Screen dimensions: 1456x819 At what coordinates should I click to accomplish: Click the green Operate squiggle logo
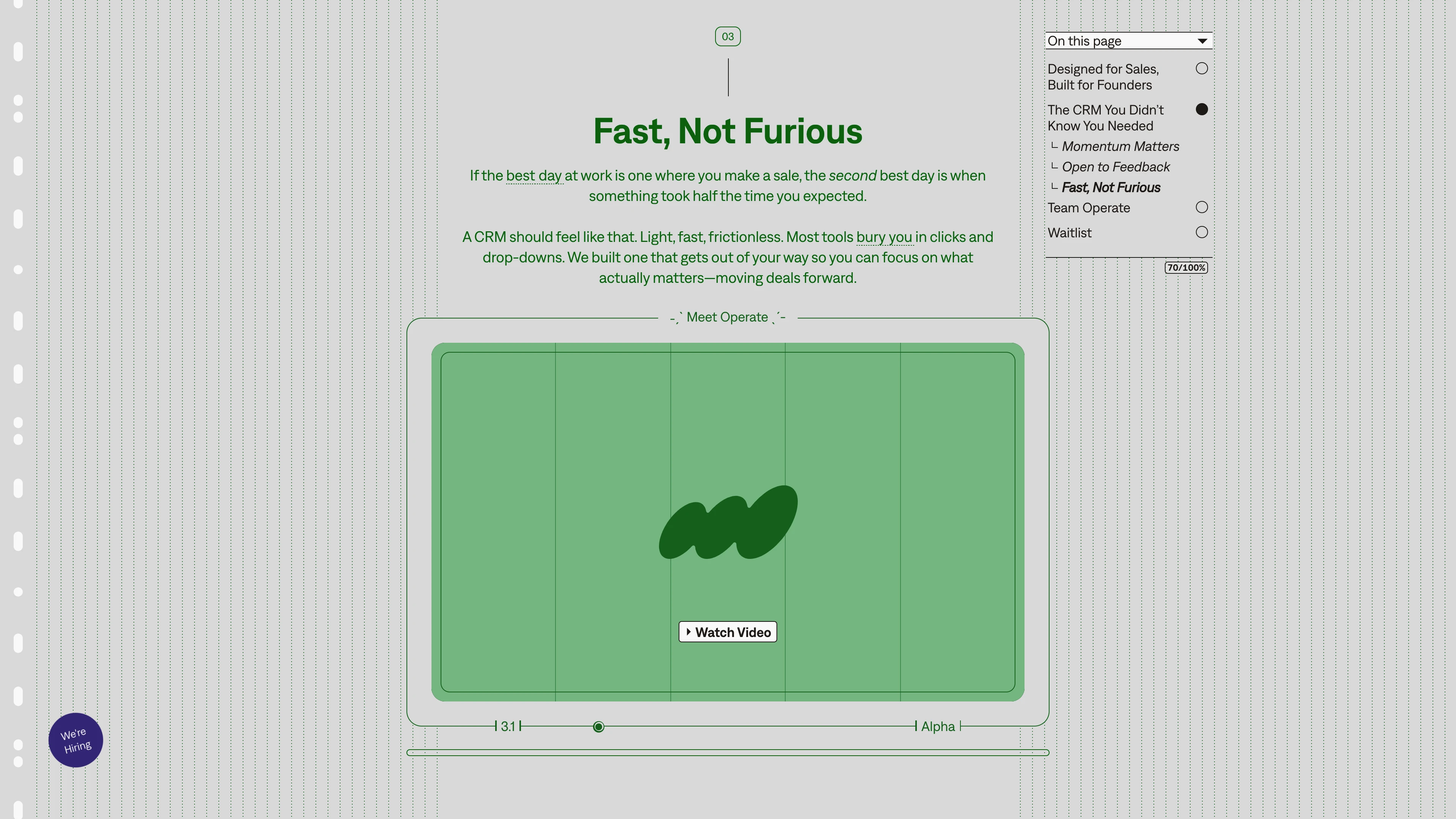click(x=728, y=522)
